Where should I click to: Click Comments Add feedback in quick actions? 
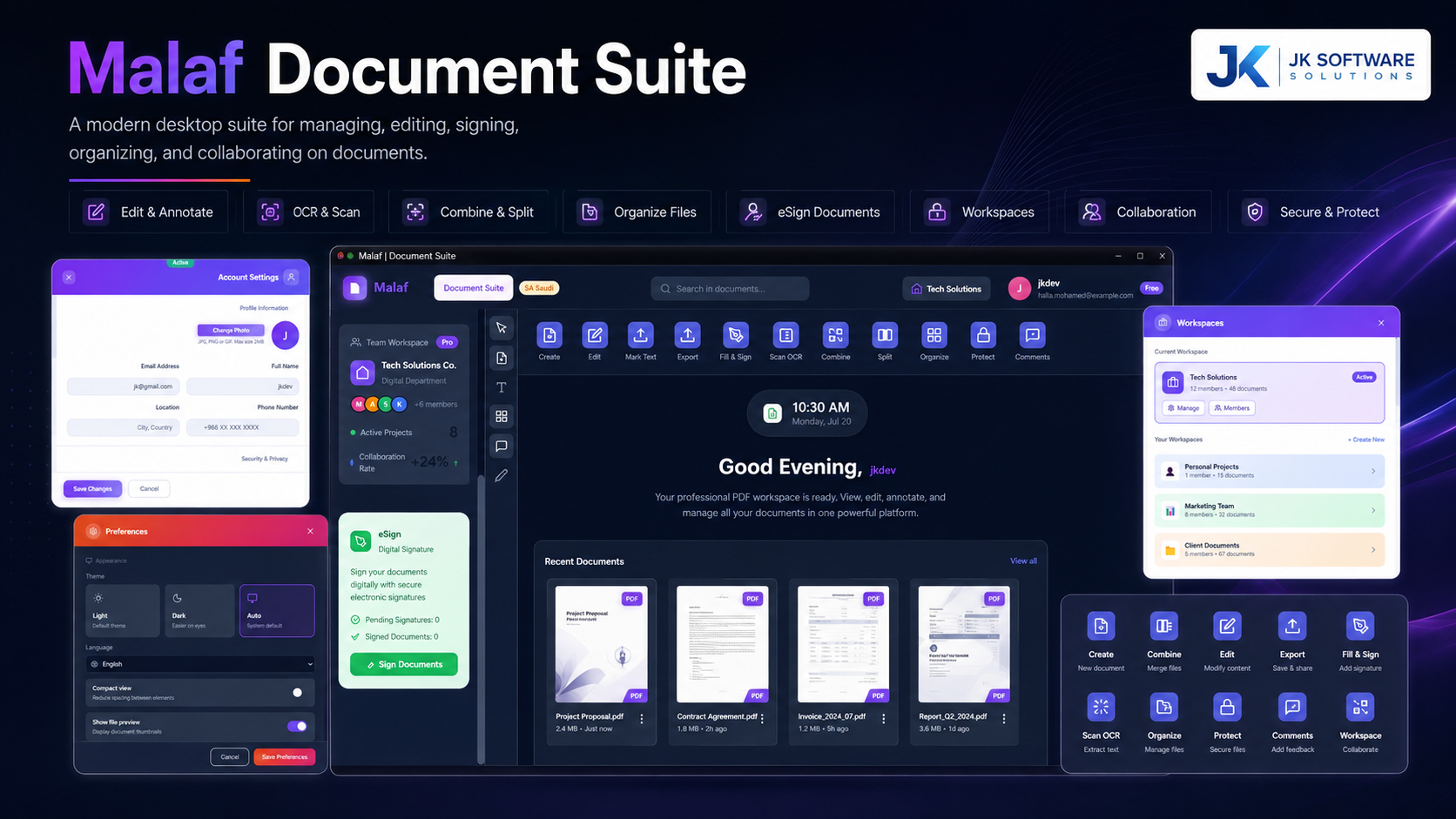(1292, 723)
